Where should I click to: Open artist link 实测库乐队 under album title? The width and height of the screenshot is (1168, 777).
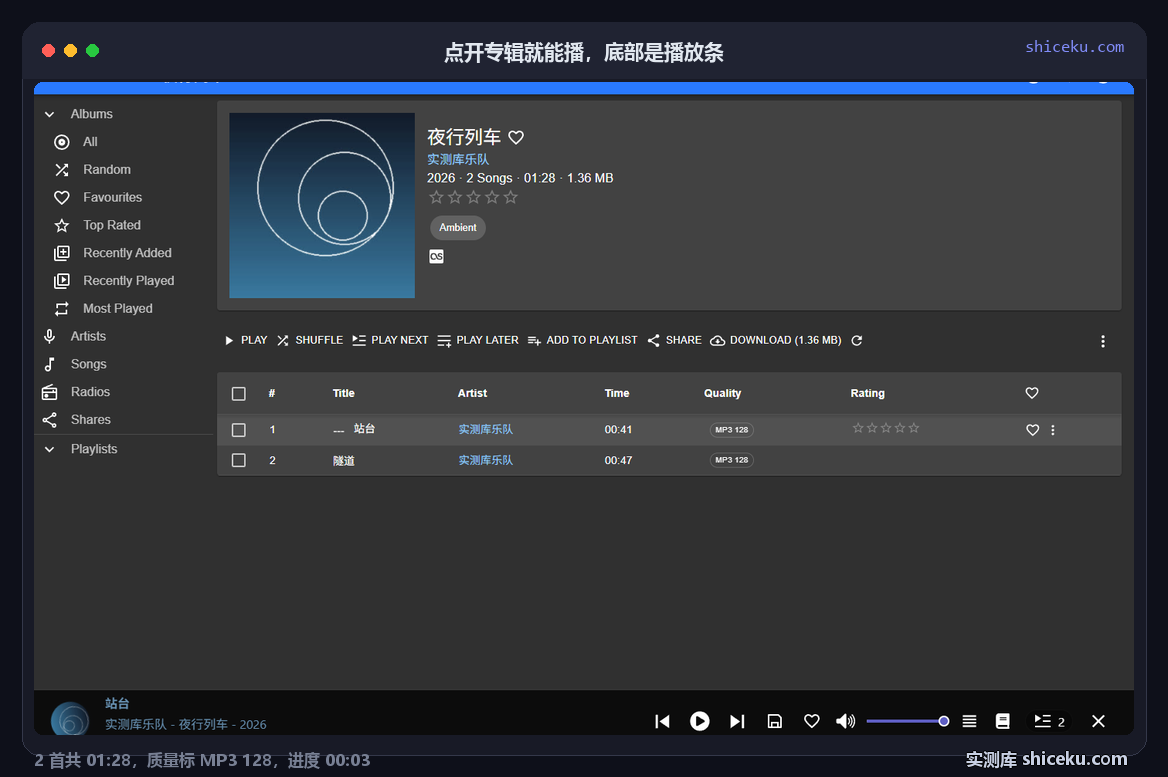pos(458,159)
